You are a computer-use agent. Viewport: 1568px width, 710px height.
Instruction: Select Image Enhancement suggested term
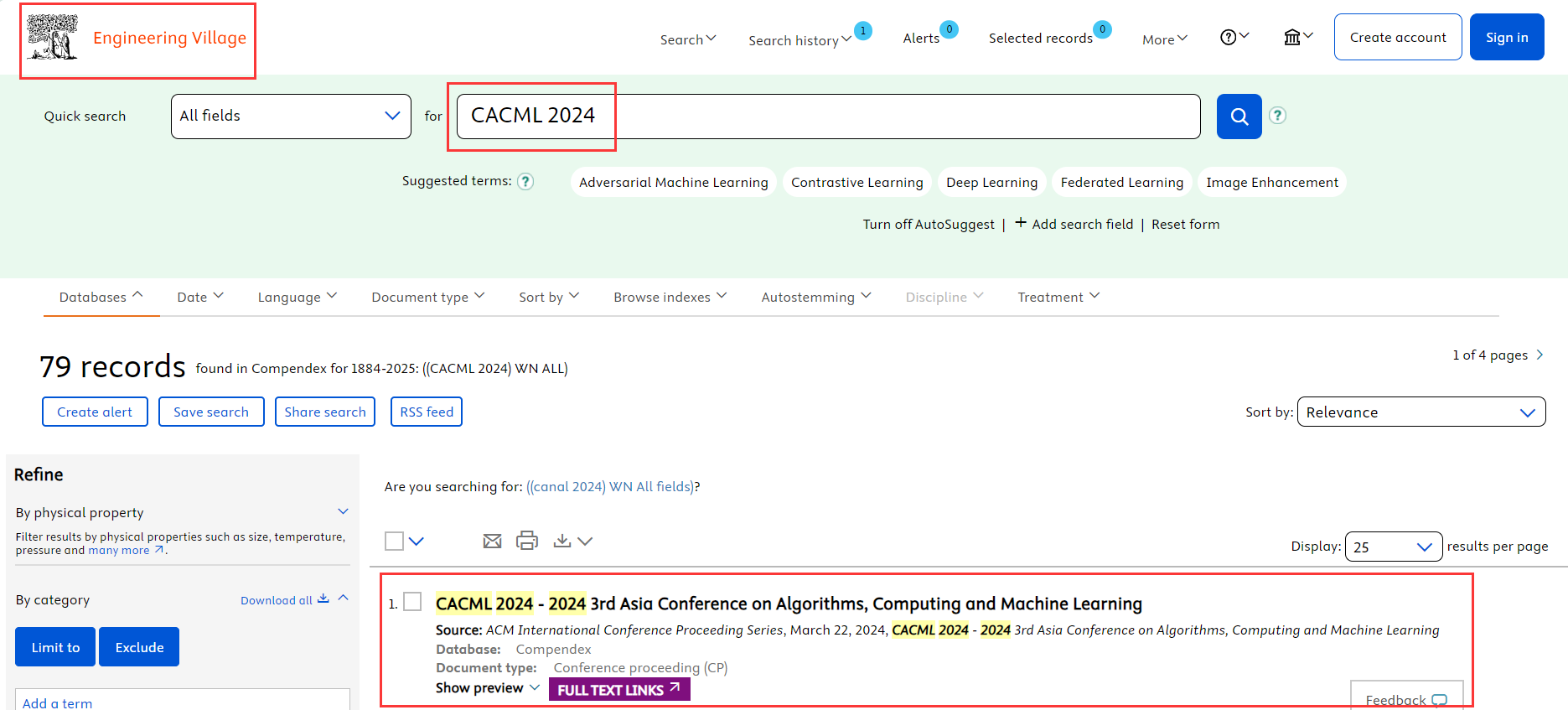pos(1272,182)
